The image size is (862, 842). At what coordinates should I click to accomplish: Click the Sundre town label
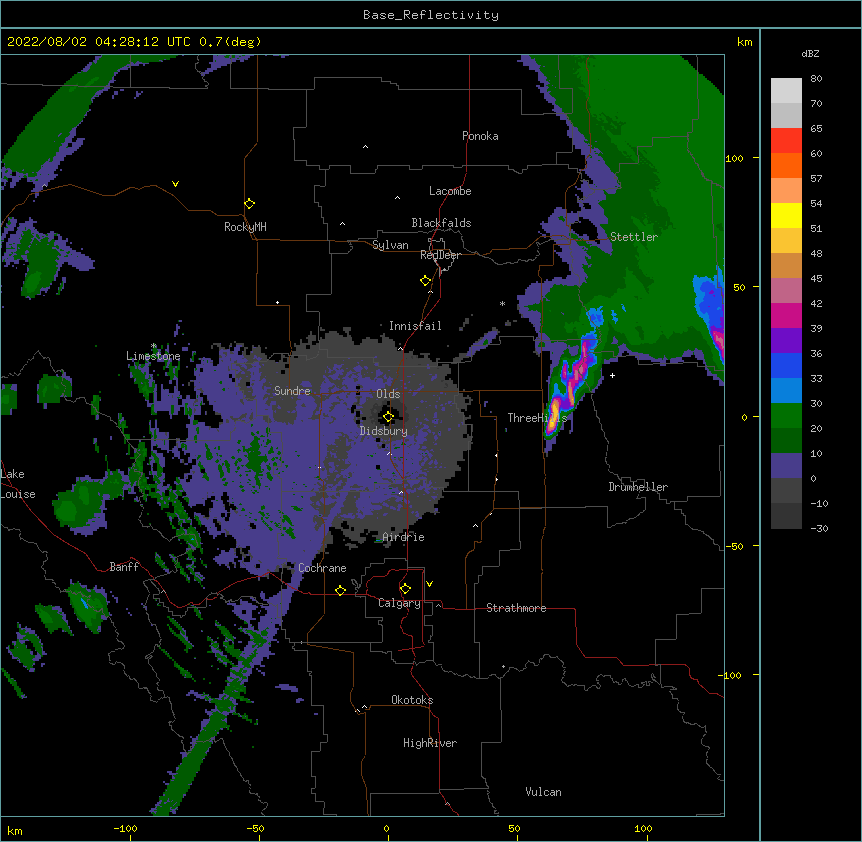(x=292, y=391)
